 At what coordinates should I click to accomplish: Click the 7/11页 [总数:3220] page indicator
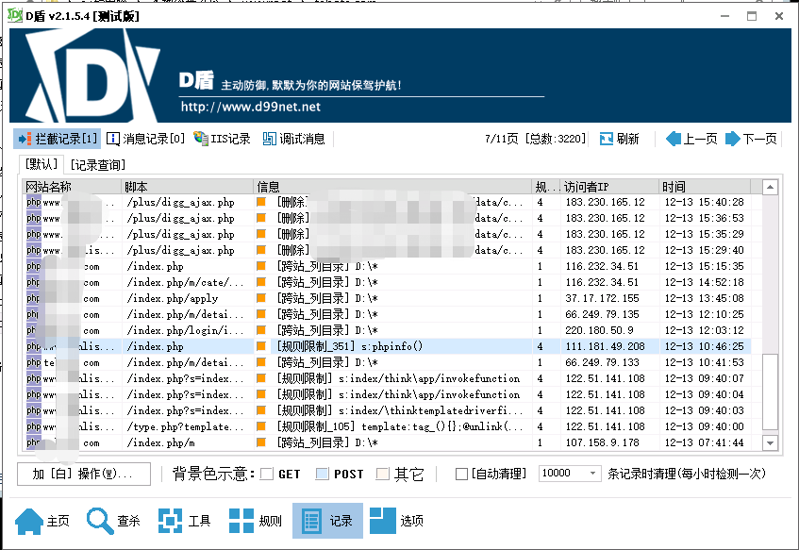point(535,139)
